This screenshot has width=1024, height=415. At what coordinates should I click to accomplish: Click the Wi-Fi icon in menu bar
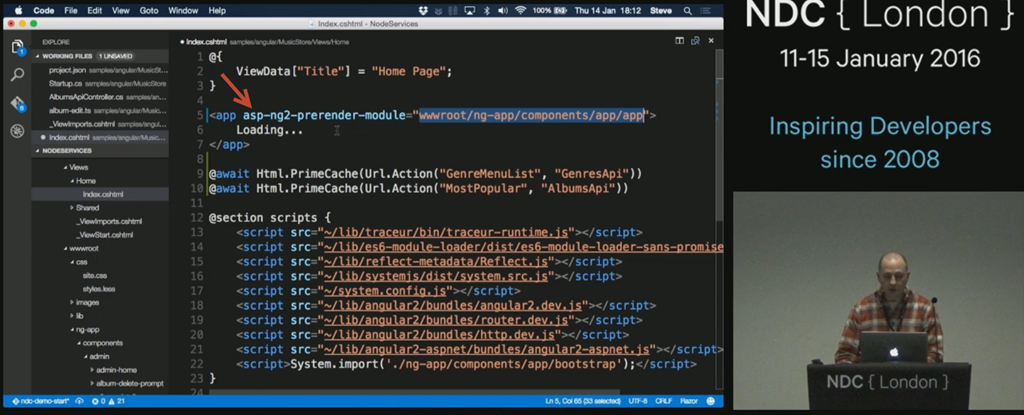click(x=520, y=10)
